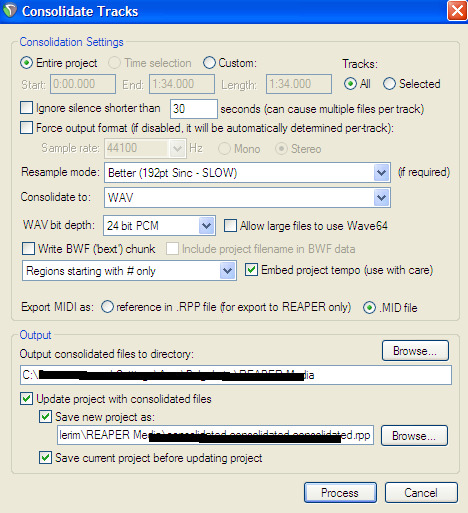Click the silence seconds input field
The image size is (468, 513).
pyautogui.click(x=194, y=109)
